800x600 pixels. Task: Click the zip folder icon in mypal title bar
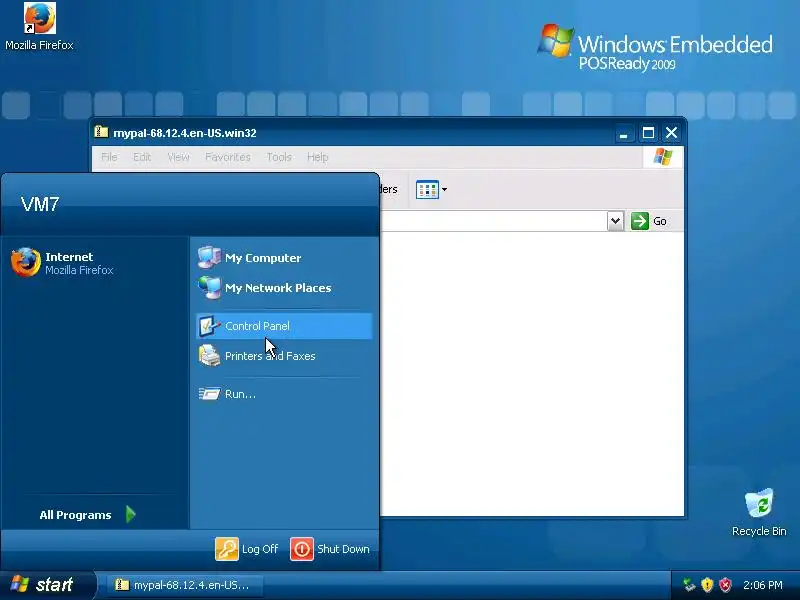(x=101, y=132)
